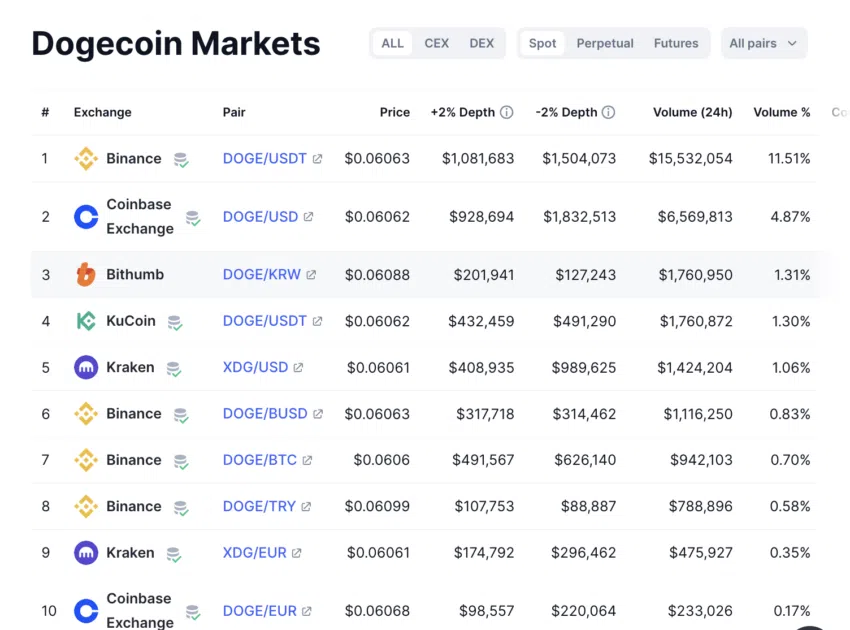Switch to Perpetual market type
The height and width of the screenshot is (630, 850).
click(605, 43)
